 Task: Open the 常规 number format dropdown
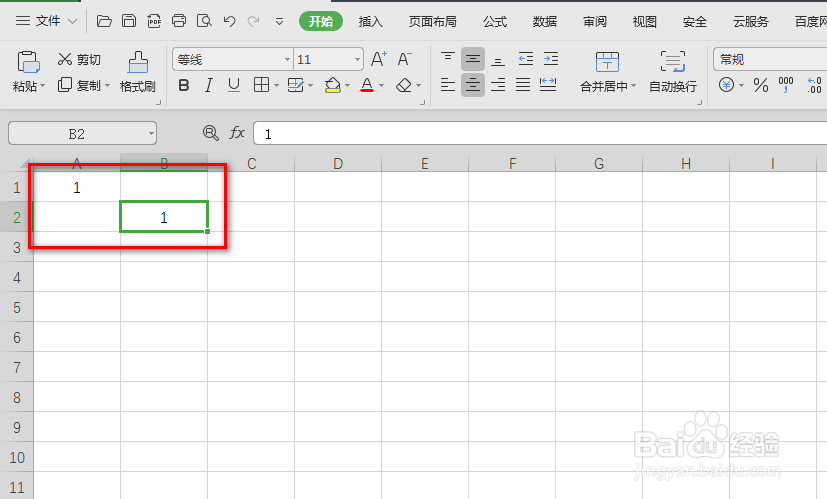pyautogui.click(x=770, y=59)
